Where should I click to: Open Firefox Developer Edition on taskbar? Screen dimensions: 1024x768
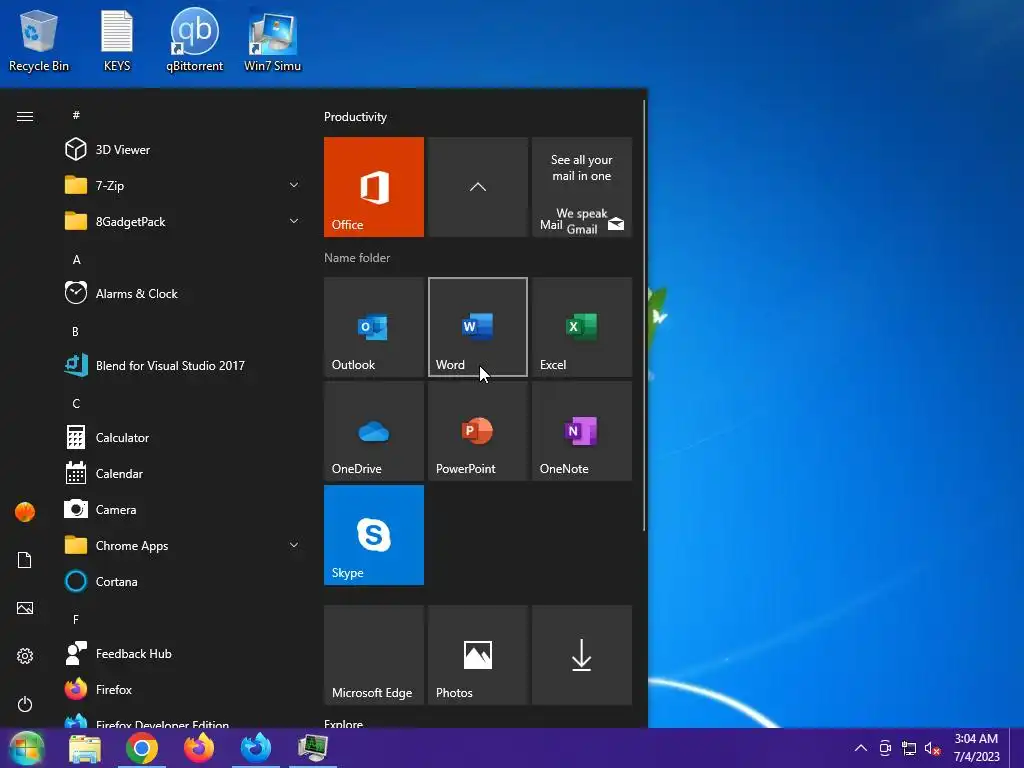coord(255,748)
